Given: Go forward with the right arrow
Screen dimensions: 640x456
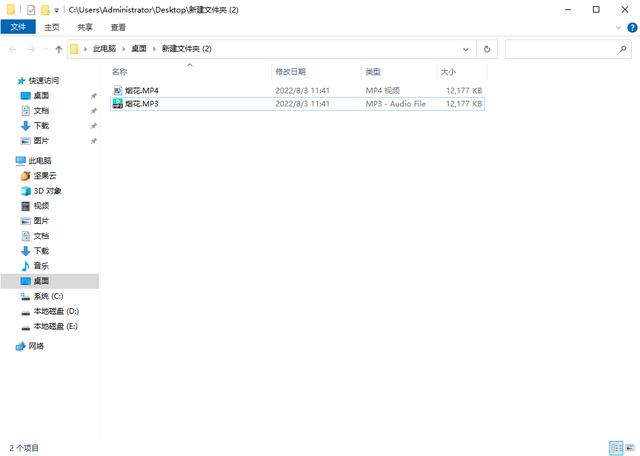Looking at the screenshot, I should [31, 49].
